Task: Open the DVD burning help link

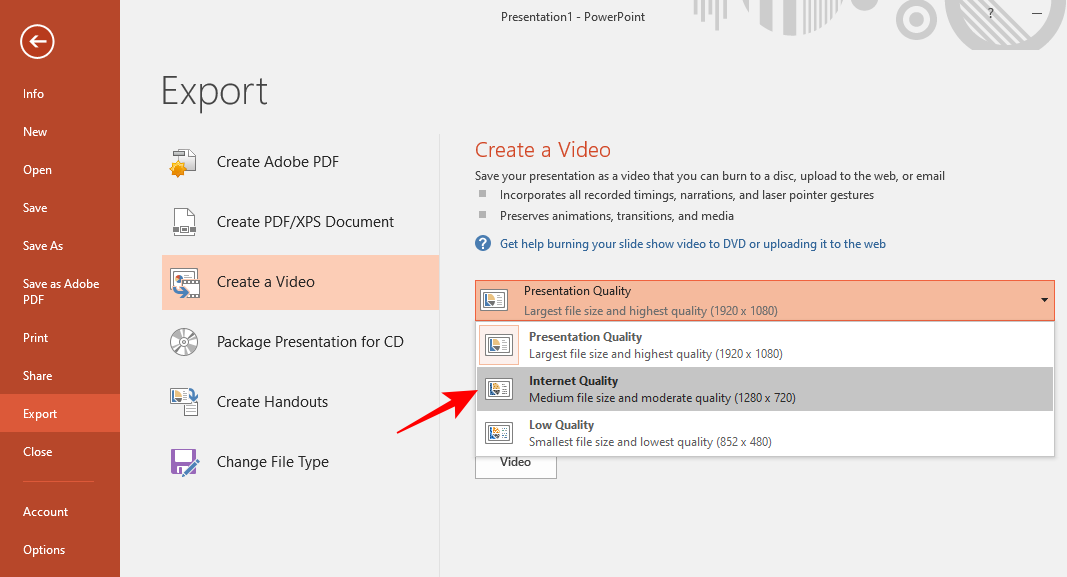Action: (x=693, y=244)
